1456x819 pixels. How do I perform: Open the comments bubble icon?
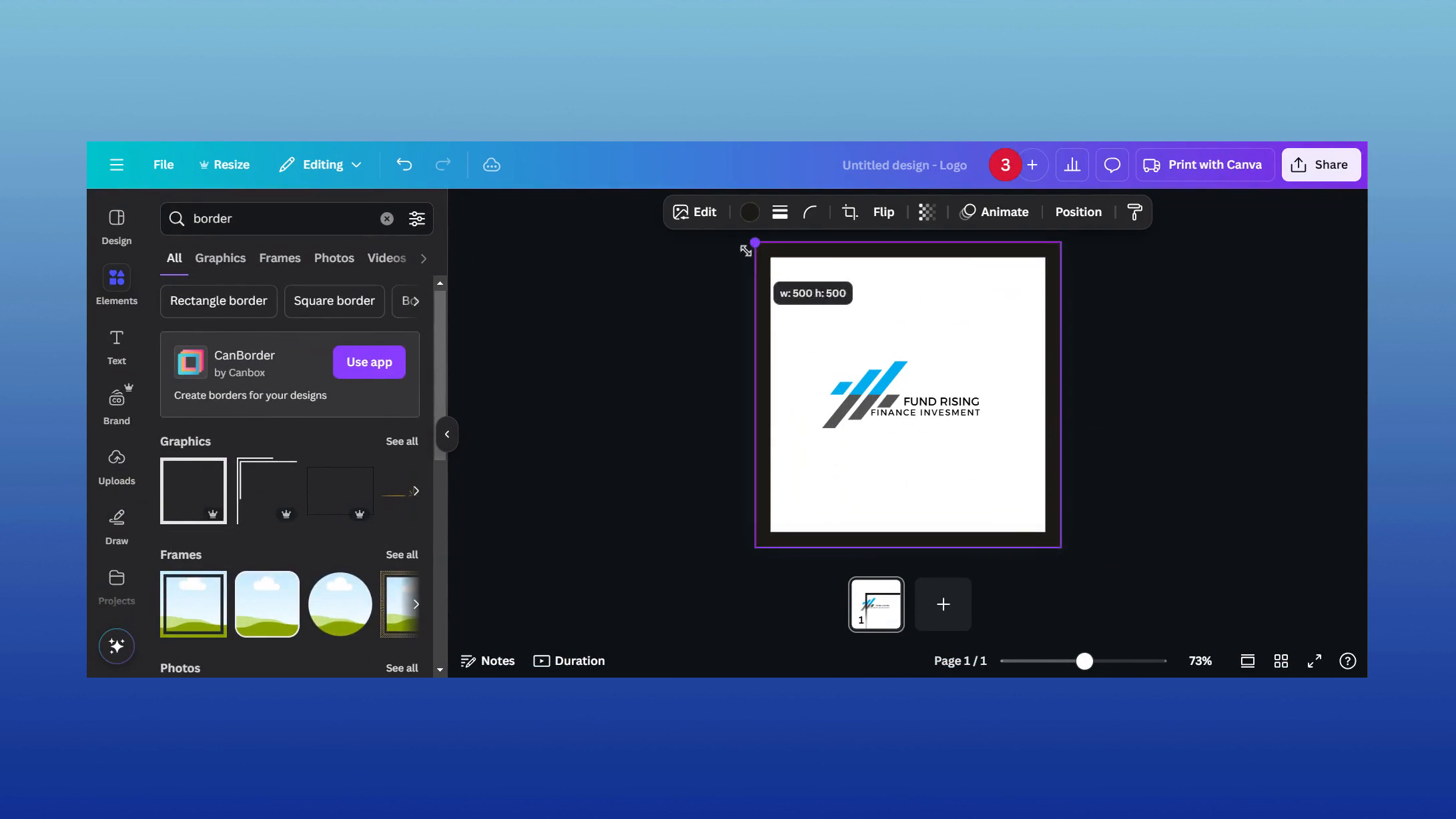pos(1112,164)
